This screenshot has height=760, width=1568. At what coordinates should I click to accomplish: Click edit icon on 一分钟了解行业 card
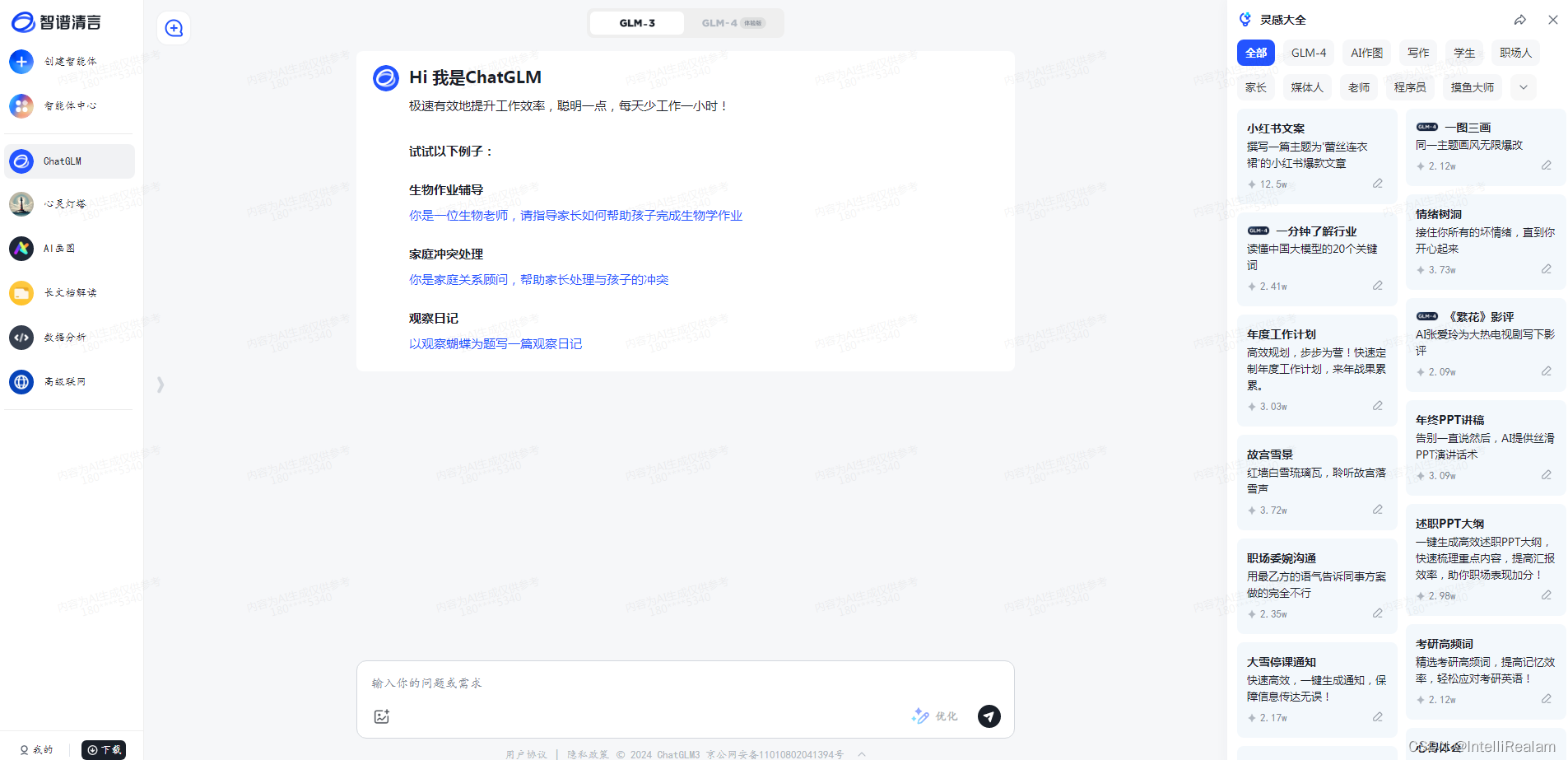[x=1377, y=286]
